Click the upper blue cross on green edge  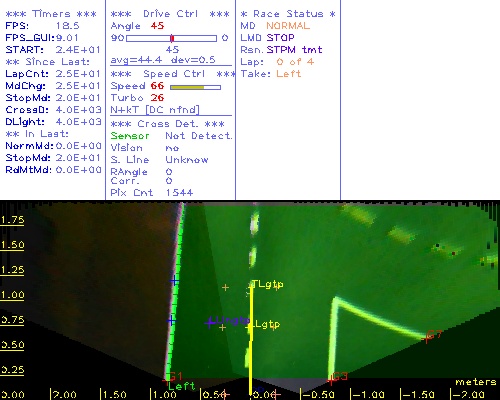174,281
